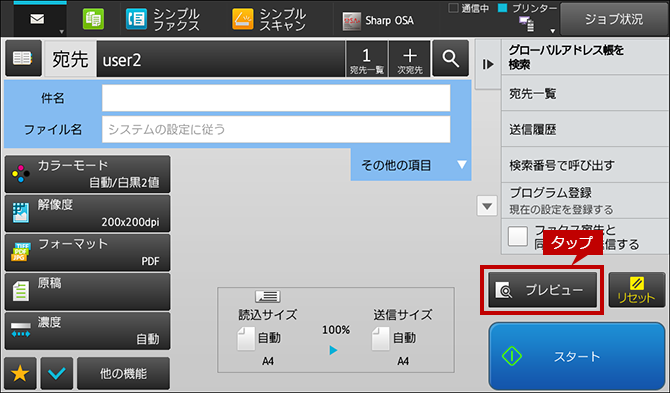Image resolution: width=670 pixels, height=393 pixels.
Task: Show the 宛先一覧 count button
Action: click(367, 59)
